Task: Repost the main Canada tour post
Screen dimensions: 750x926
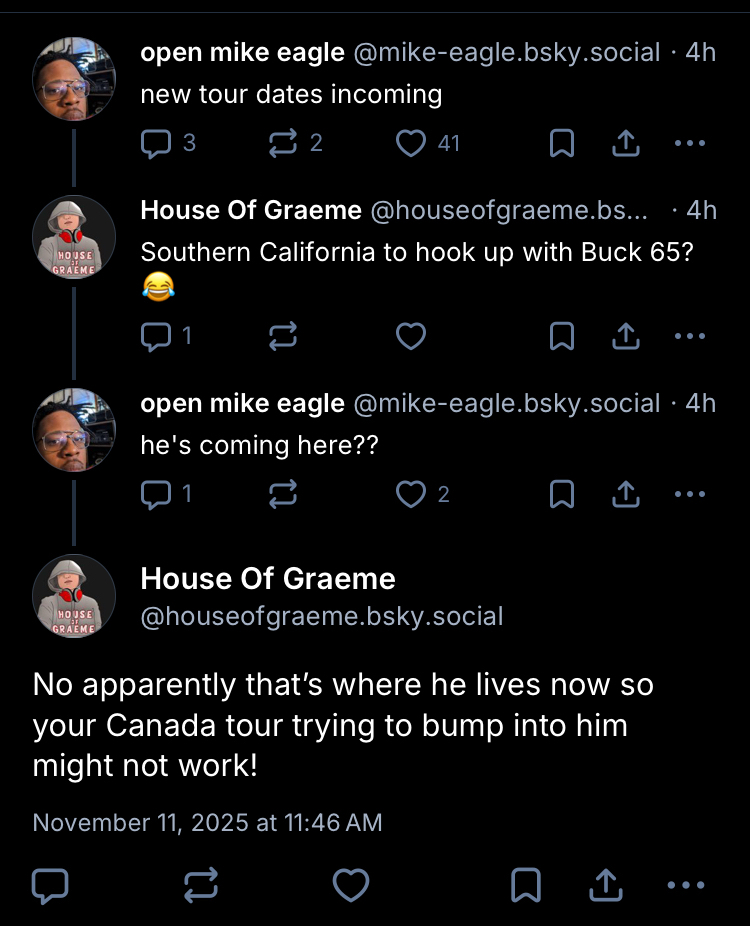Action: click(x=200, y=884)
